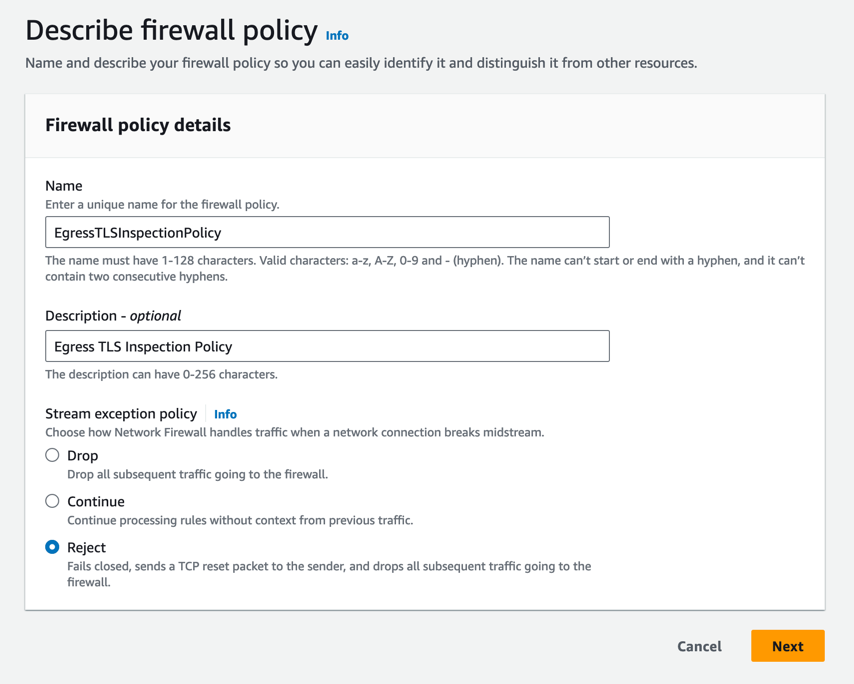Click the Next button to proceed
The height and width of the screenshot is (684, 854).
787,646
